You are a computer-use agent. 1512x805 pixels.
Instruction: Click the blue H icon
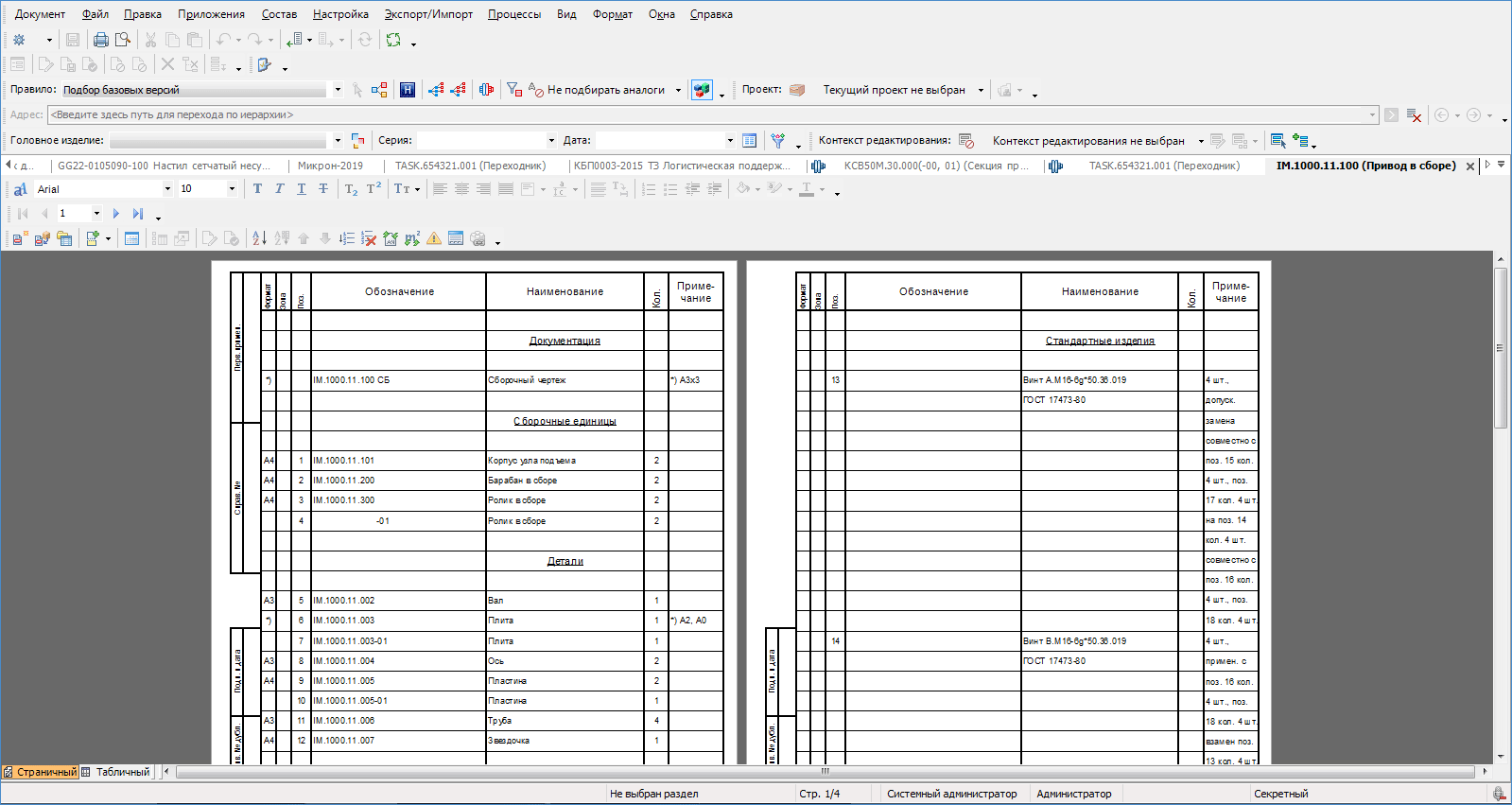point(408,90)
